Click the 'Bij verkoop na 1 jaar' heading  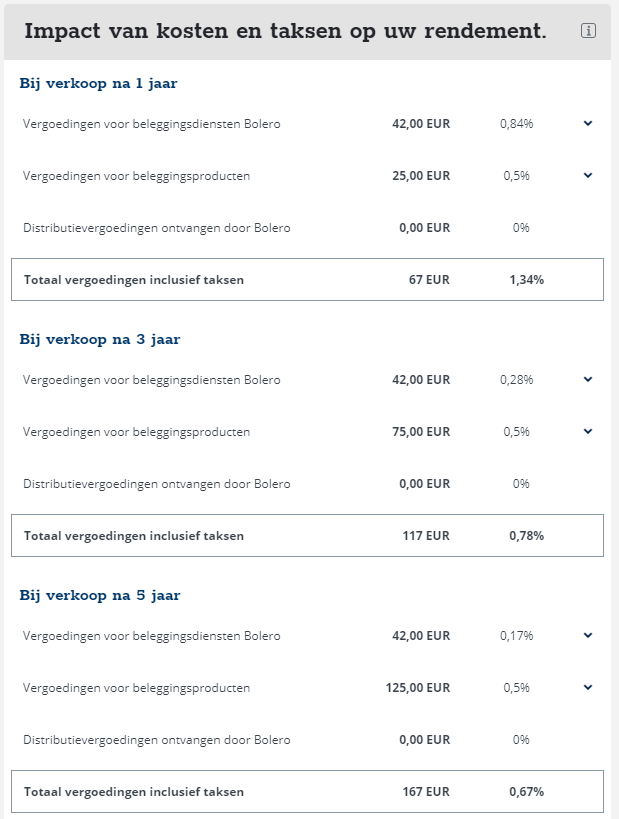98,84
